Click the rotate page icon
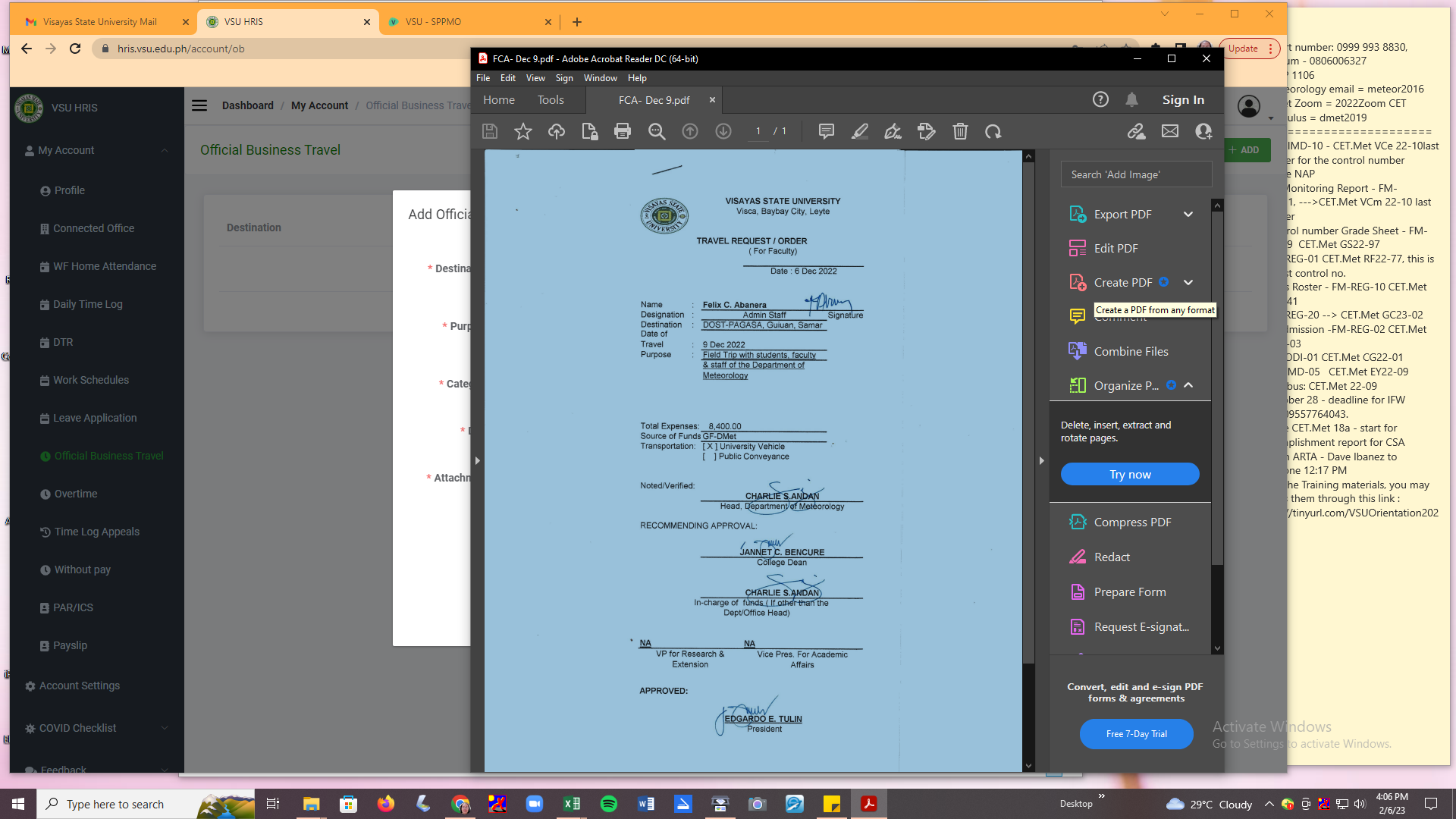 coord(993,131)
